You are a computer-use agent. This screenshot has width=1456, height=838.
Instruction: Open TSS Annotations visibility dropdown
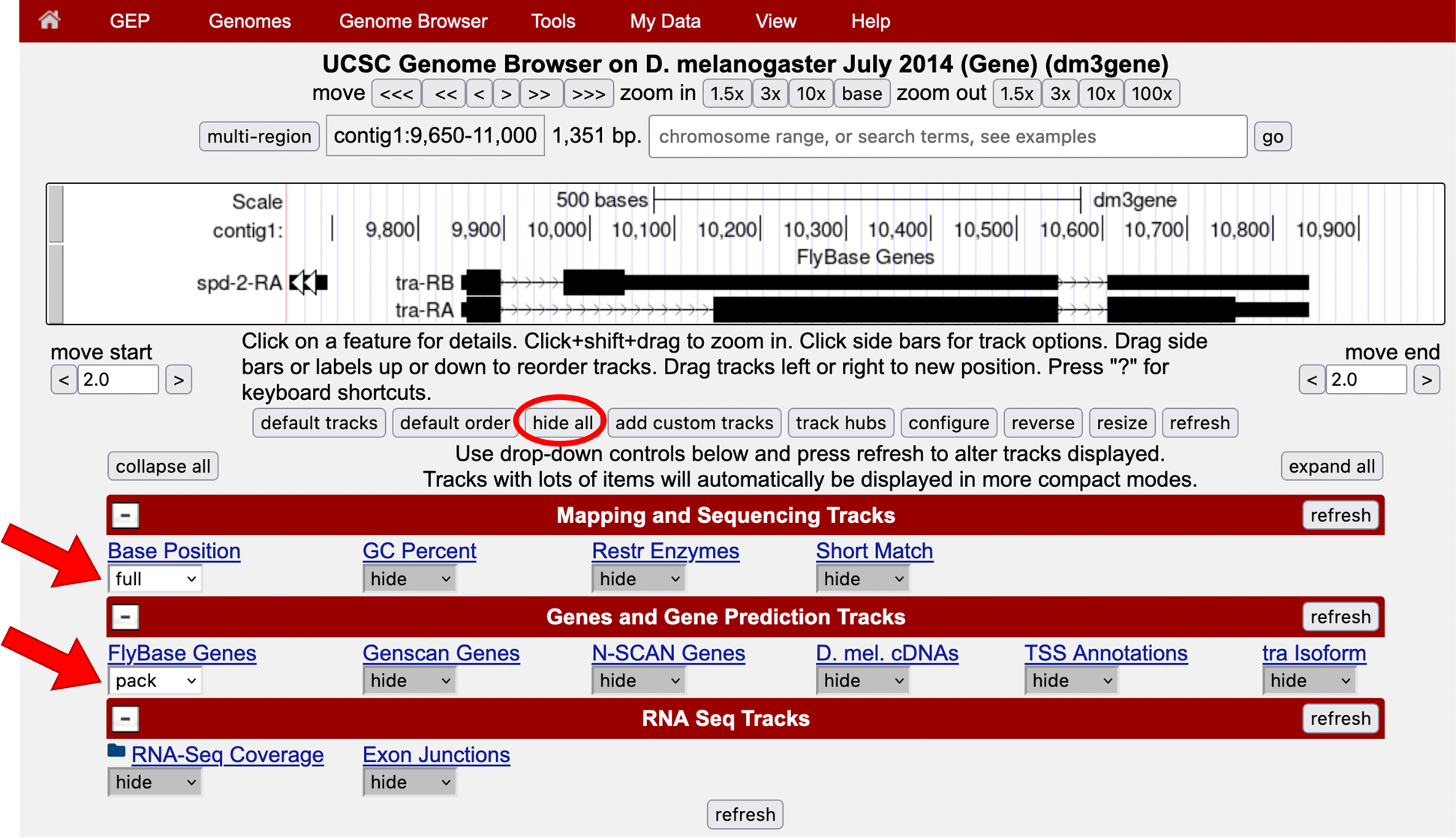(x=1071, y=680)
